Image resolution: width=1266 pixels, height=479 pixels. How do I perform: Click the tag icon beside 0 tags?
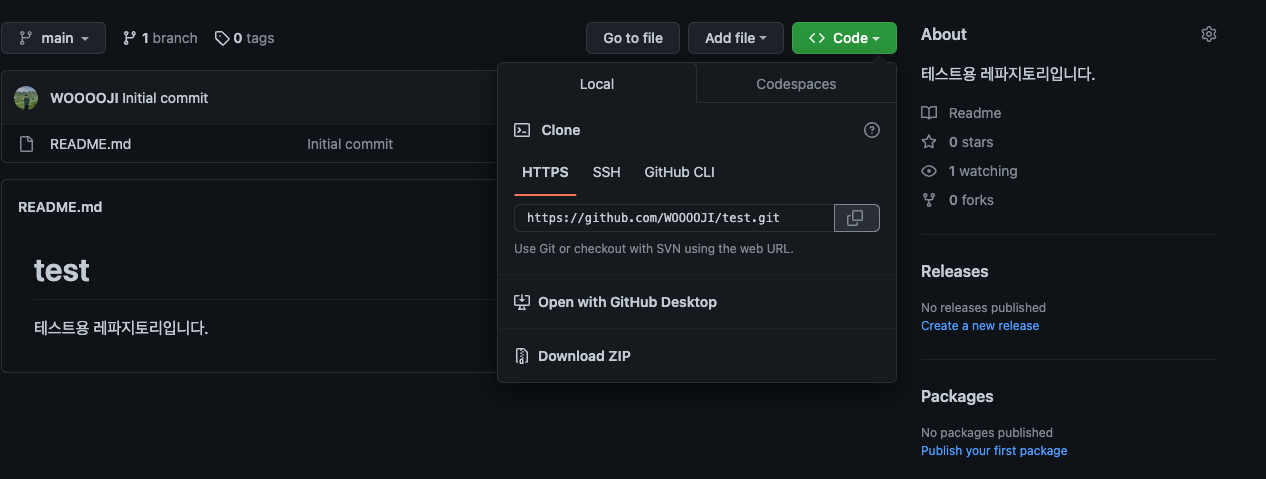click(x=221, y=38)
